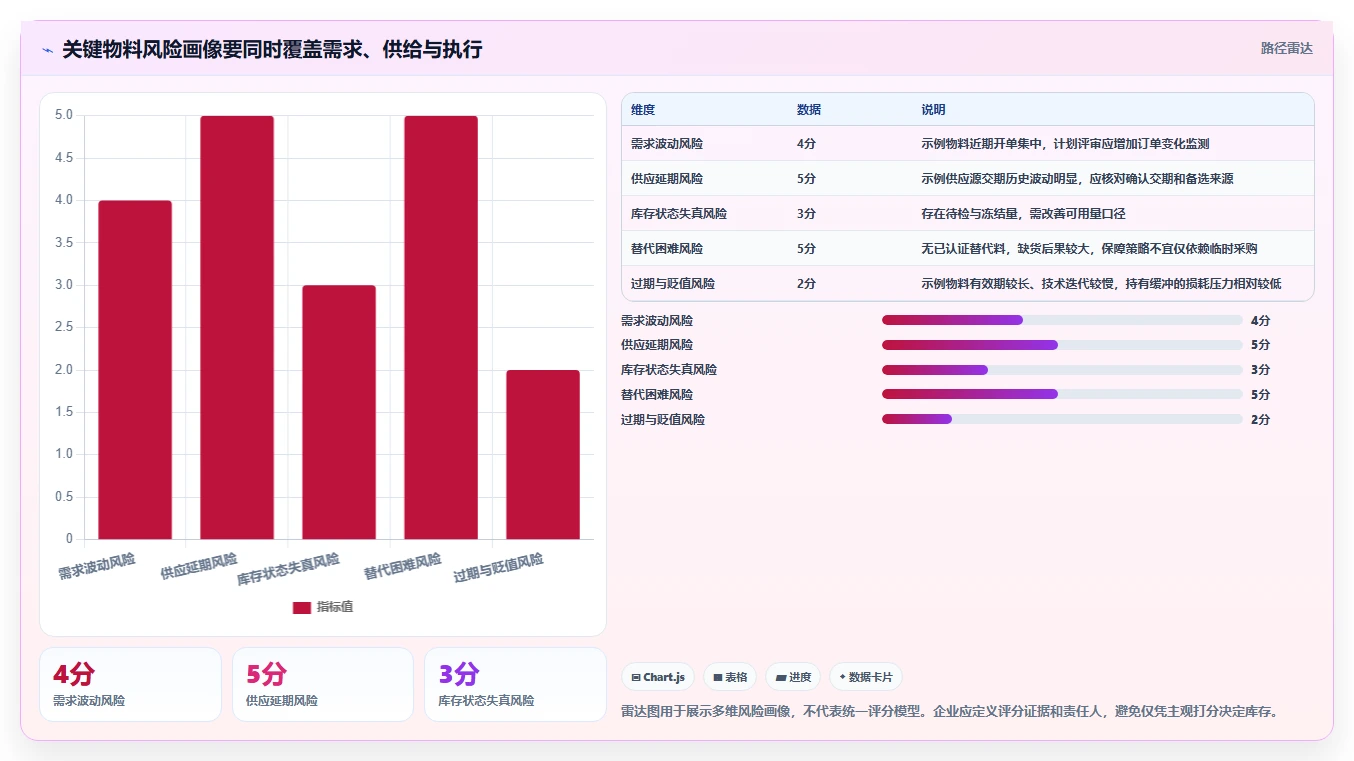Click the 供应延期风险 bar in chart

[237, 328]
